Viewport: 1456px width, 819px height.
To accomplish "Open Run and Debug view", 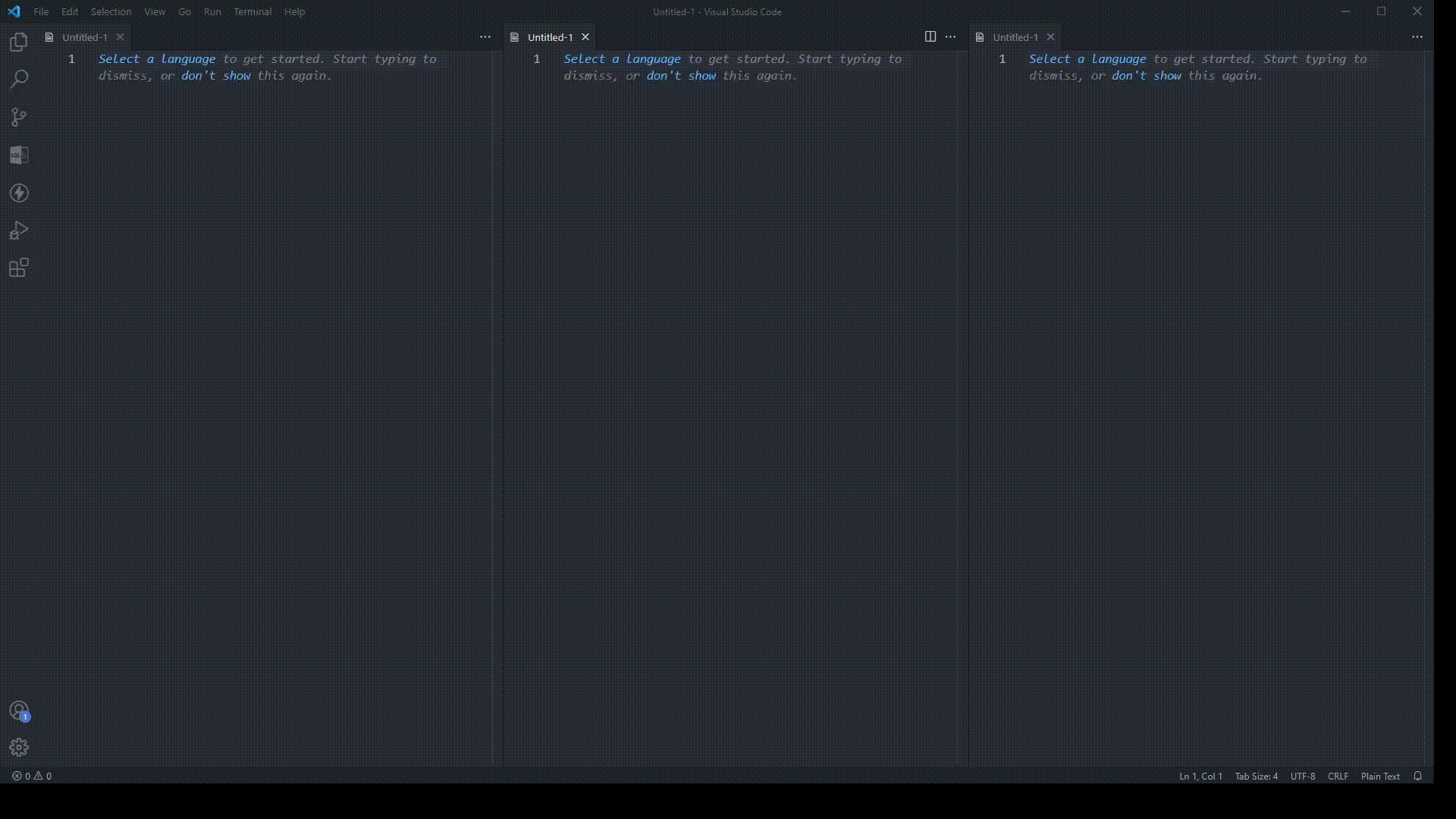I will coord(19,231).
